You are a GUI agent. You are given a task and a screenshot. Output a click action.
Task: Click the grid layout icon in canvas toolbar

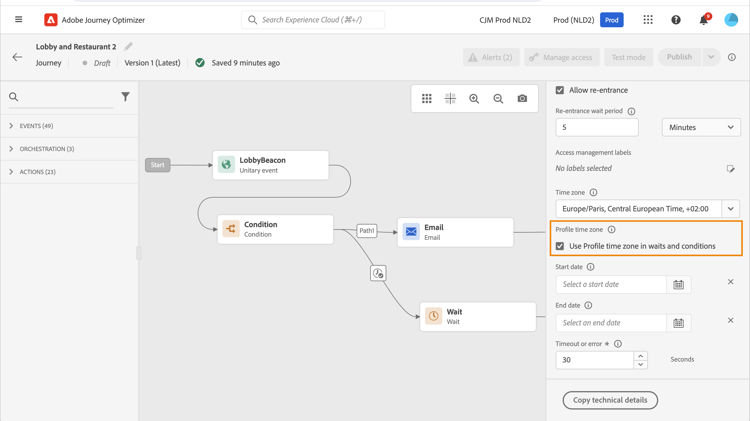427,99
